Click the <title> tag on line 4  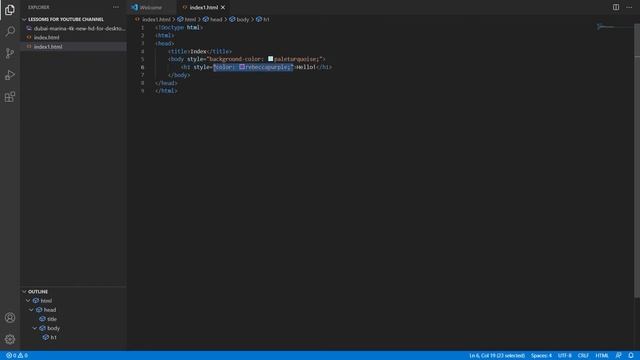coord(179,51)
